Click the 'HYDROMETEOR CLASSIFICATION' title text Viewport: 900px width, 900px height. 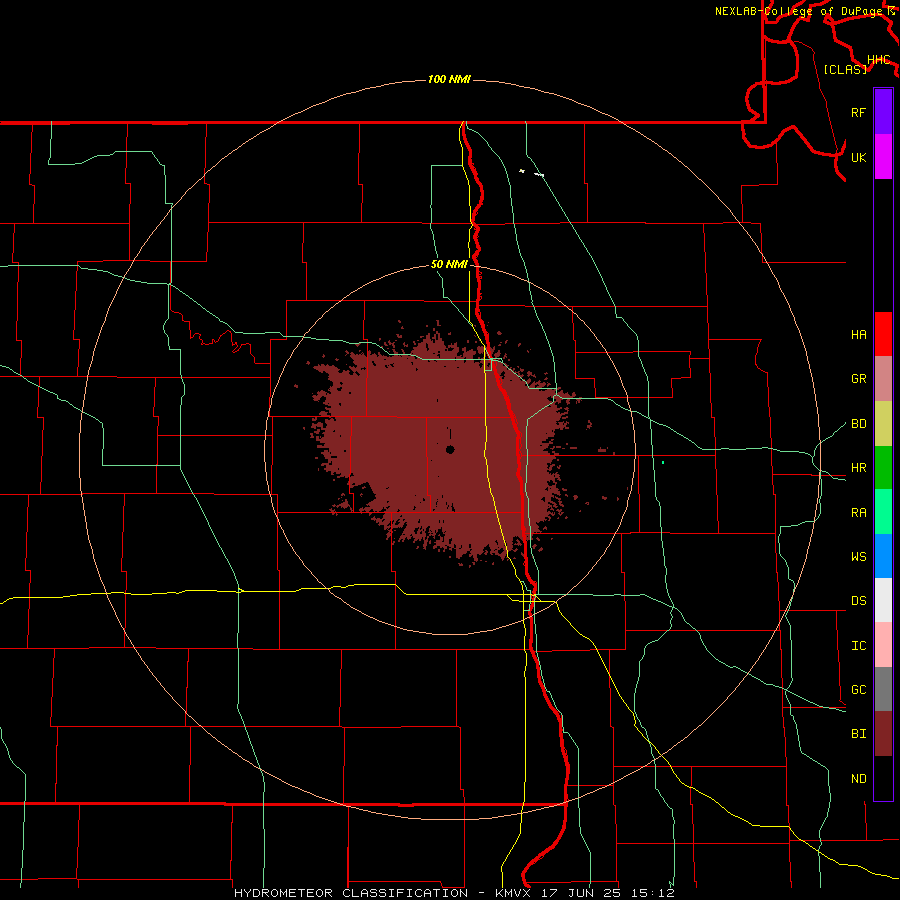pyautogui.click(x=351, y=893)
